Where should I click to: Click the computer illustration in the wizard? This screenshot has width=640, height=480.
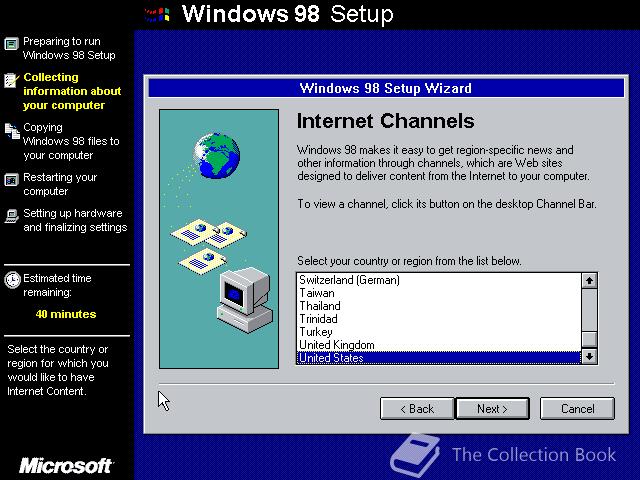point(245,300)
